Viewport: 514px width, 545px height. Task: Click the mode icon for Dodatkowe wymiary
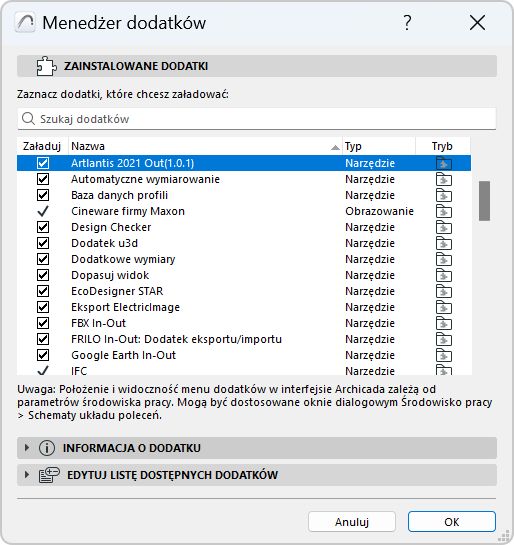coord(444,259)
